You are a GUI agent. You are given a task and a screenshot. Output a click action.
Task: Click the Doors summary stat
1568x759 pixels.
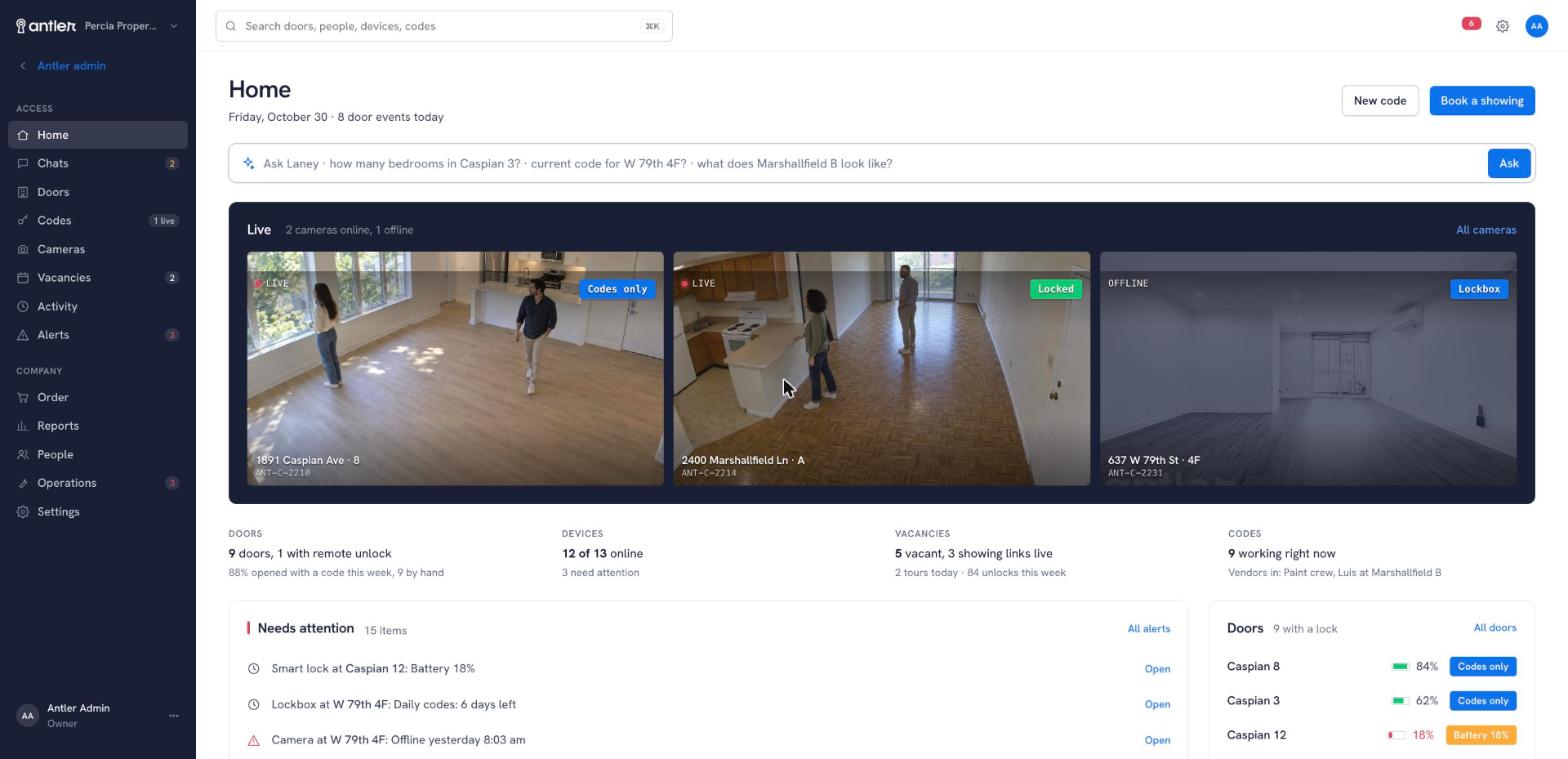click(337, 554)
